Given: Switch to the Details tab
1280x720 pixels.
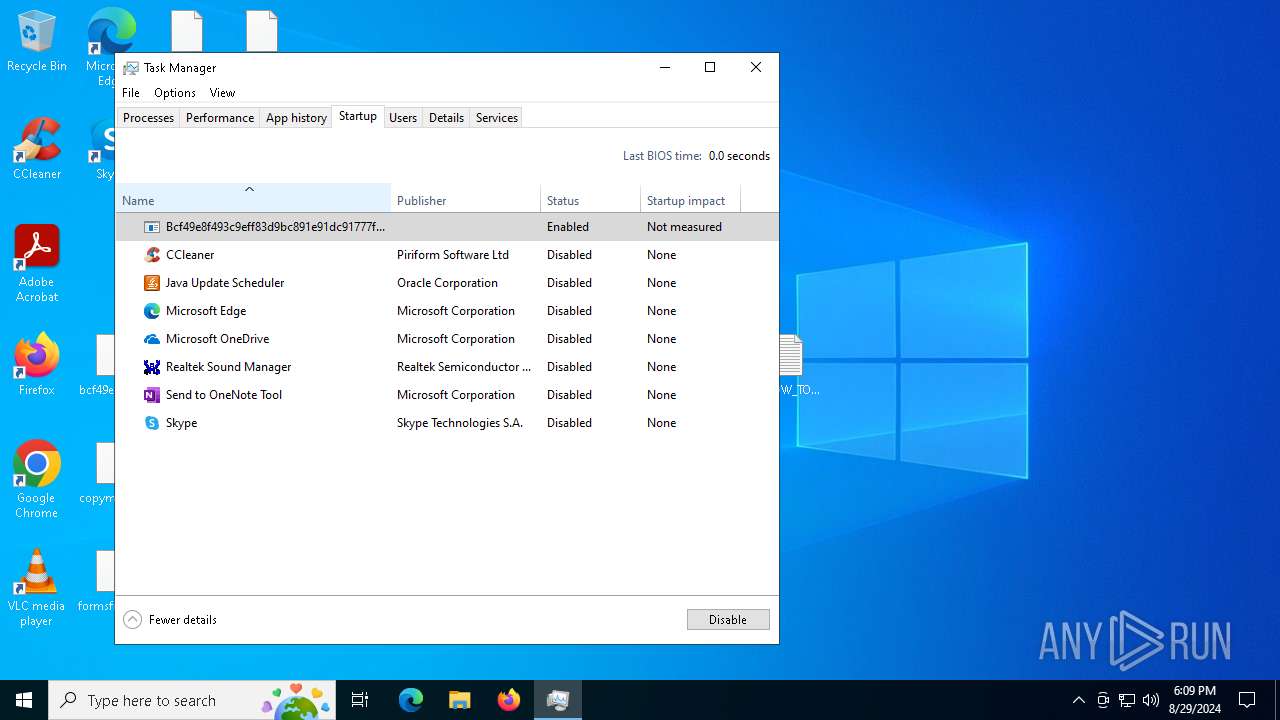Looking at the screenshot, I should [446, 118].
